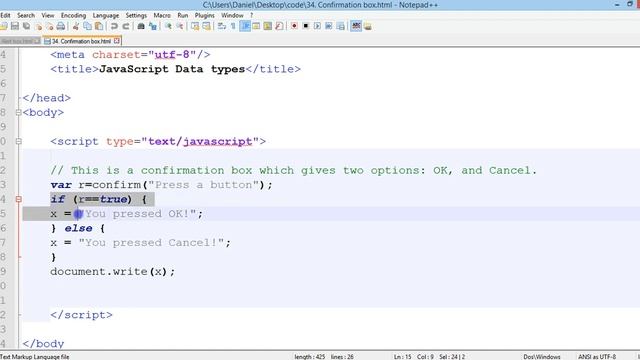Click the '"You pressed Cancel!"' string

click(151, 243)
